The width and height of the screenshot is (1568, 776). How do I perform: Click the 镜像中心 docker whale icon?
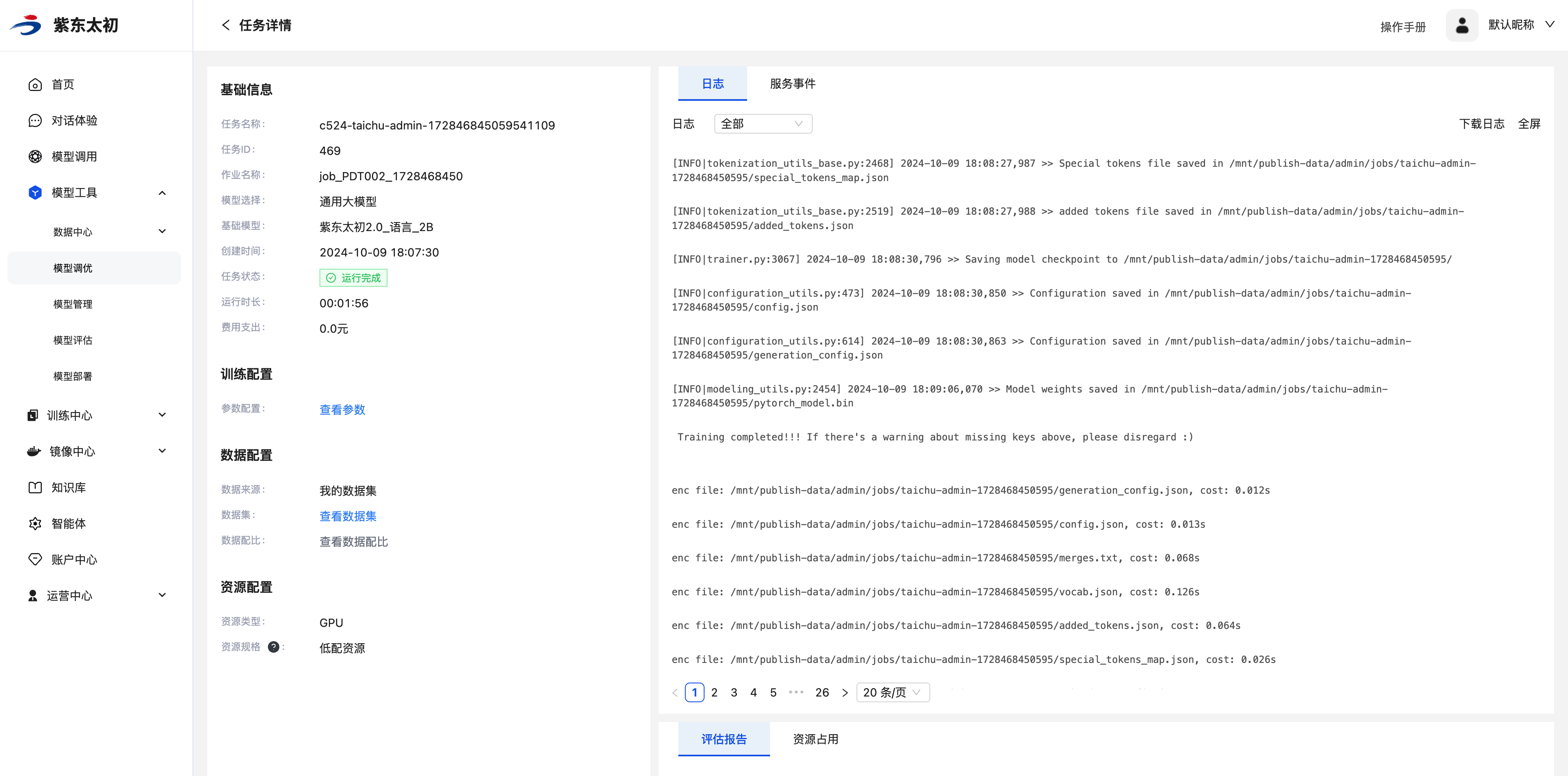click(34, 451)
